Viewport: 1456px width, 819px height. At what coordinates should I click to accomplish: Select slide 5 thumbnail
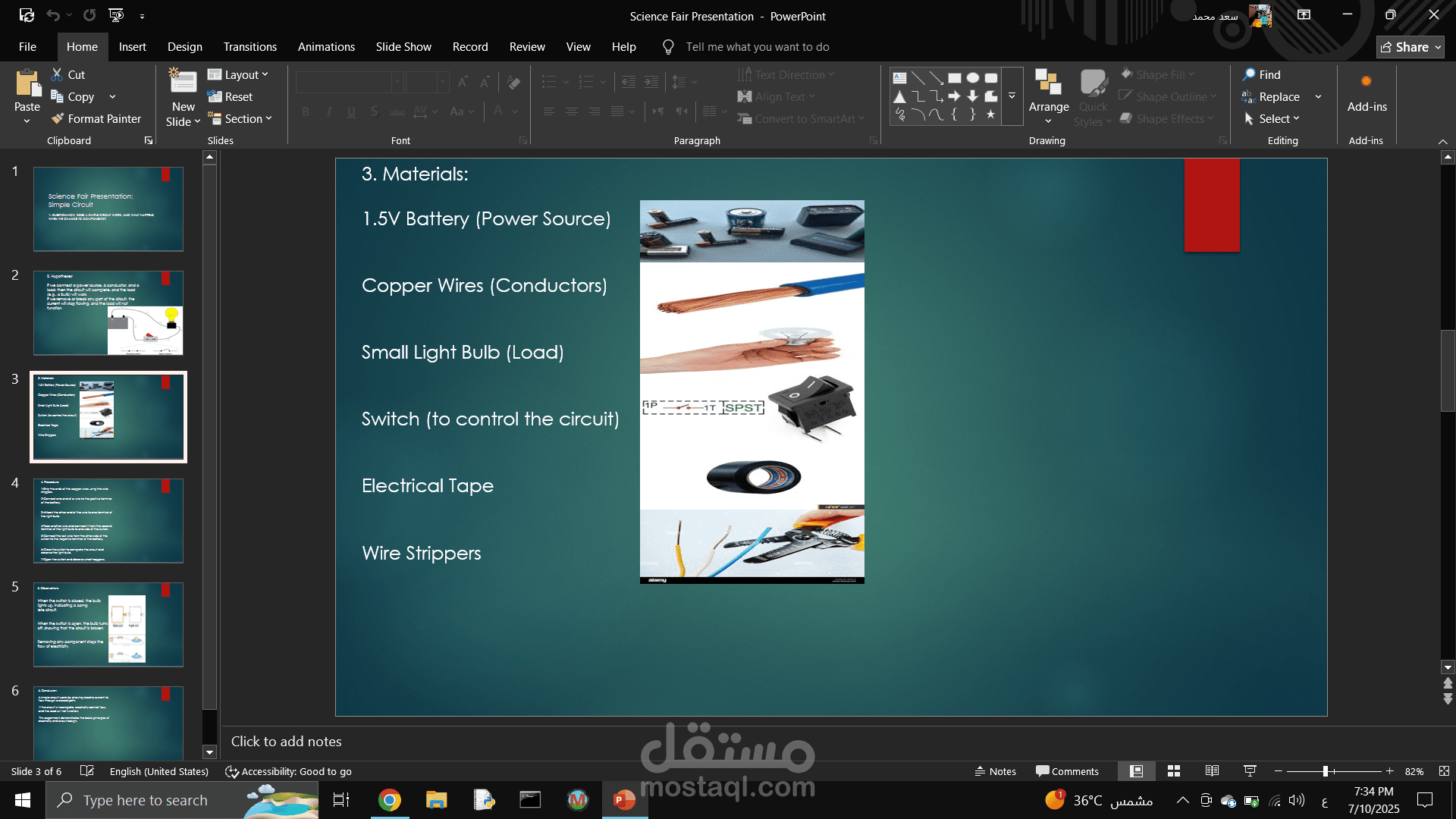click(108, 625)
